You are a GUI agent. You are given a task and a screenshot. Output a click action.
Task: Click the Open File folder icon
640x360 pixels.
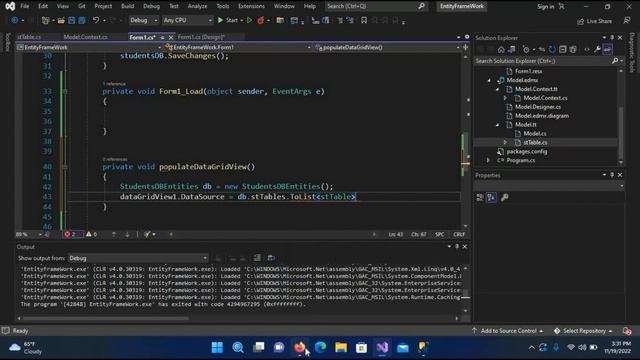[61, 20]
